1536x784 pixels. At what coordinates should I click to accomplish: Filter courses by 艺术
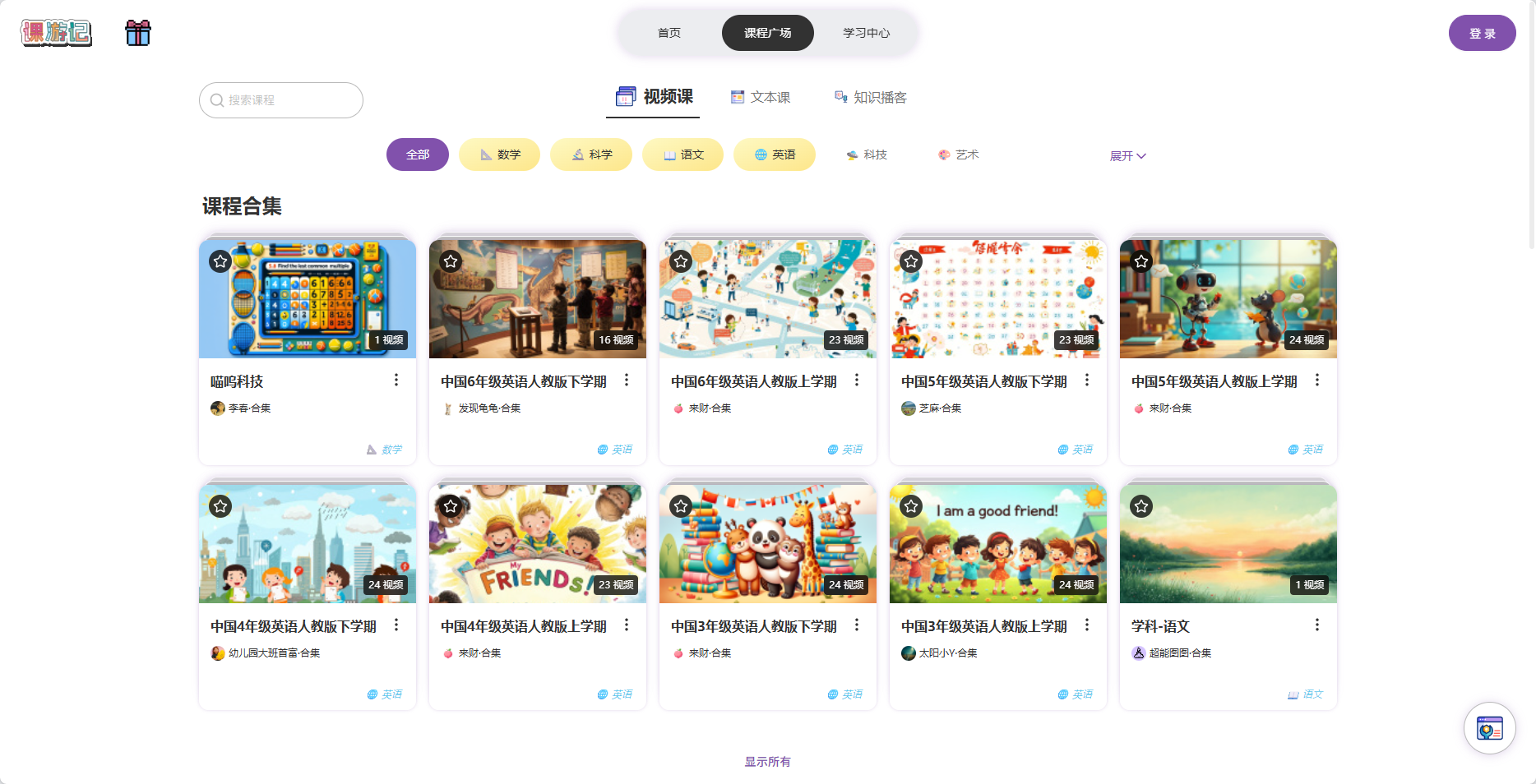pyautogui.click(x=959, y=154)
